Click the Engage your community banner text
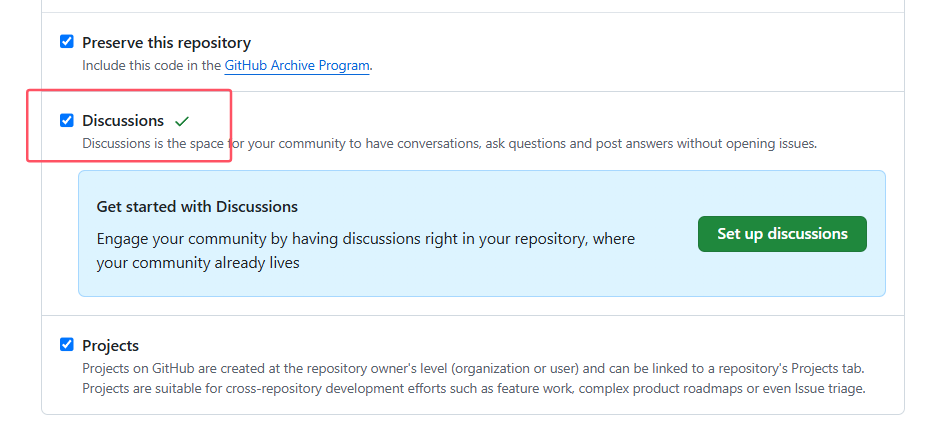Viewport: 936px width, 424px height. point(365,239)
